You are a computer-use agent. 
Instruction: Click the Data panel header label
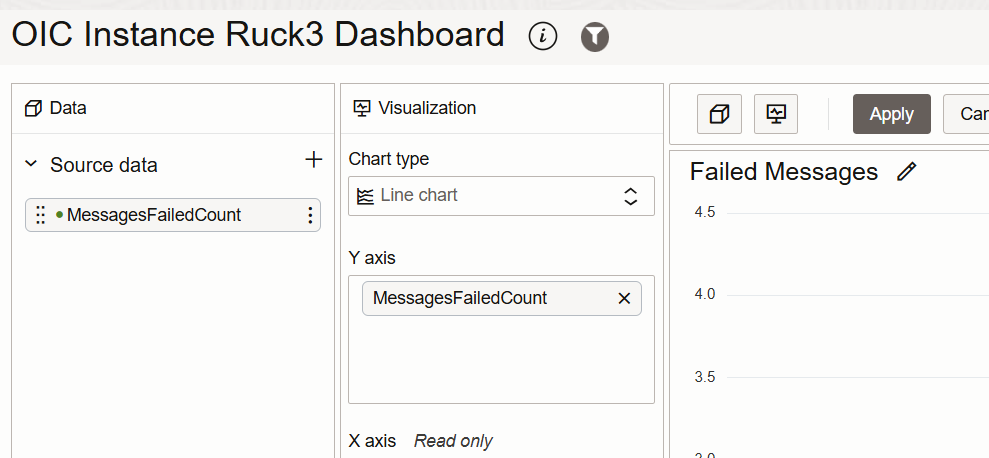(67, 108)
